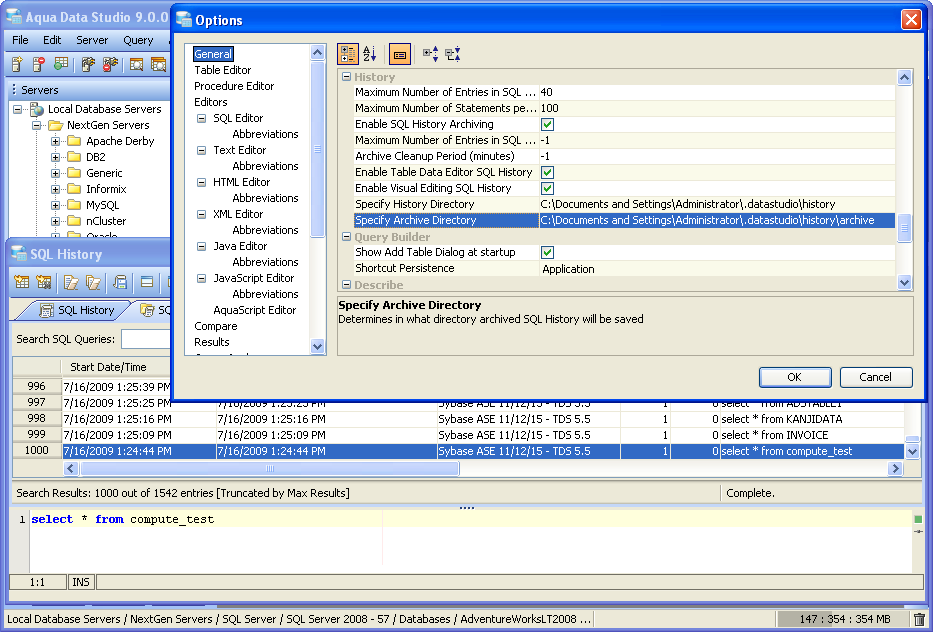The width and height of the screenshot is (933, 632).
Task: Select AquaScript Editor in Options list
Action: [255, 310]
